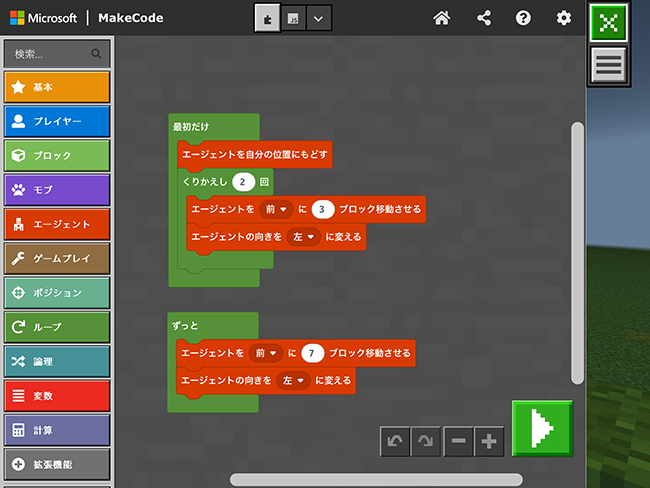Zoom out with the minus button

(457, 442)
